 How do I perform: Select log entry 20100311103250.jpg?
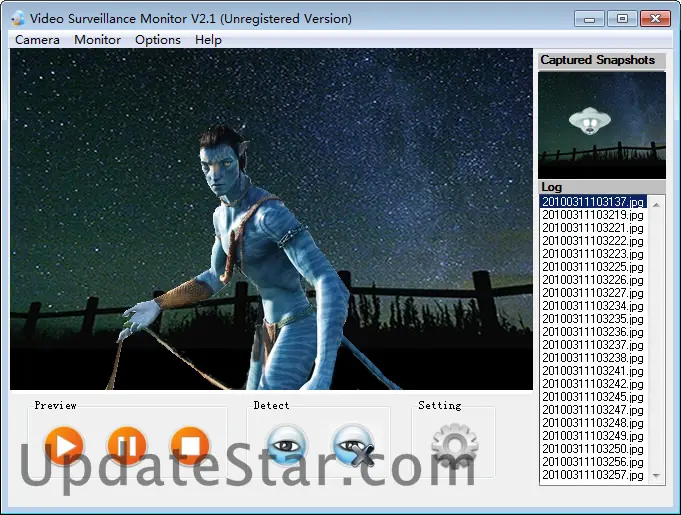point(593,449)
